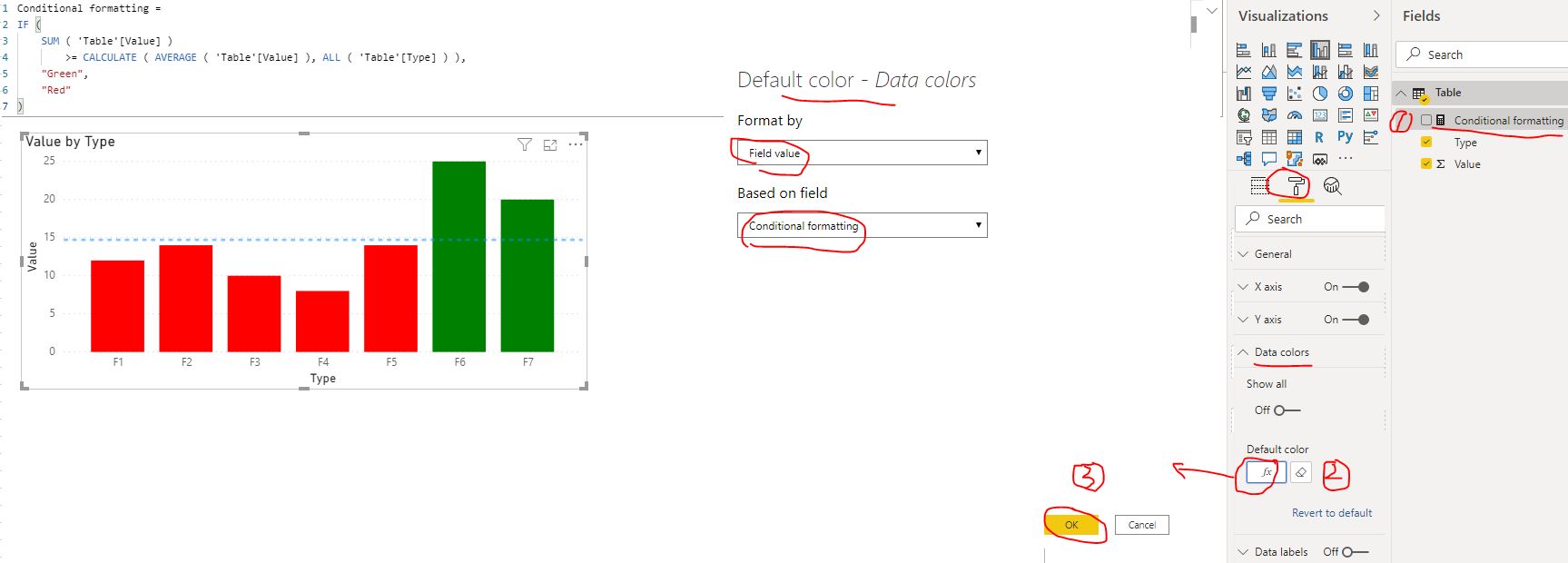Collapse the Data colors section
Screen dimensions: 1568x563
(1243, 352)
